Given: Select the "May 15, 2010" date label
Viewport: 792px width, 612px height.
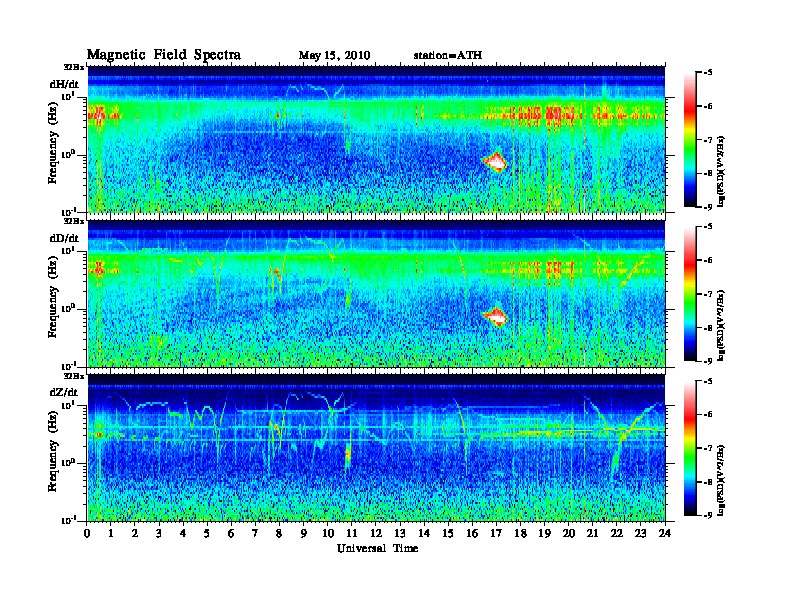Looking at the screenshot, I should [334, 55].
